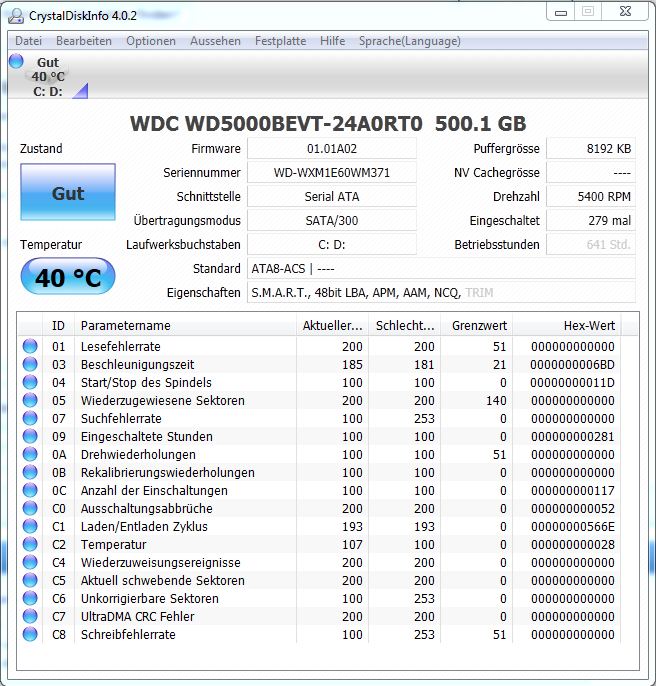Click status orb of Drehwiederholungen row
The image size is (656, 686).
[x=30, y=454]
